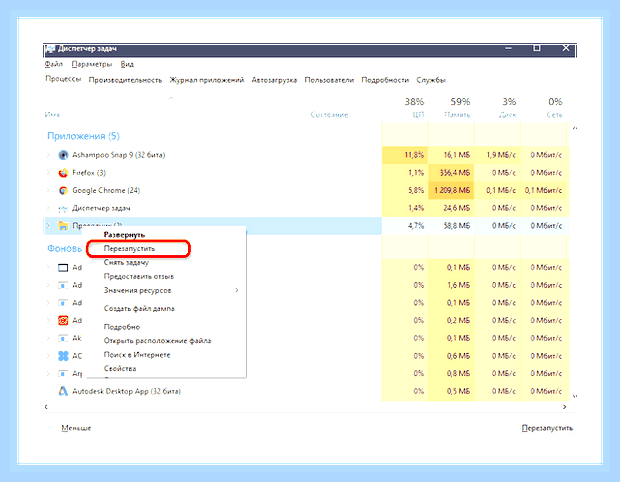This screenshot has height=482, width=620.
Task: Open the Автозагрузка tab
Action: point(274,80)
